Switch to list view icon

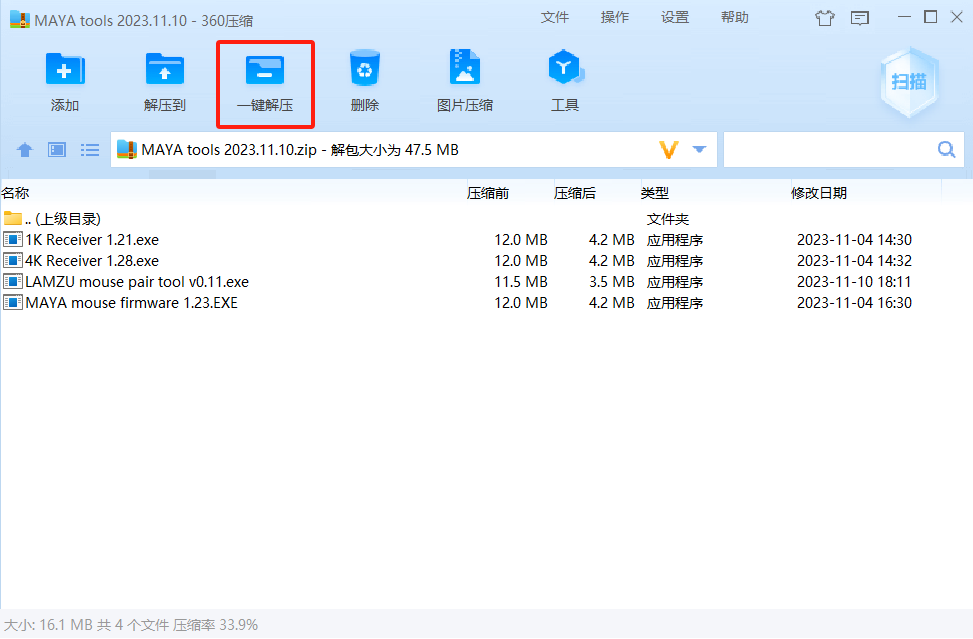tap(90, 150)
